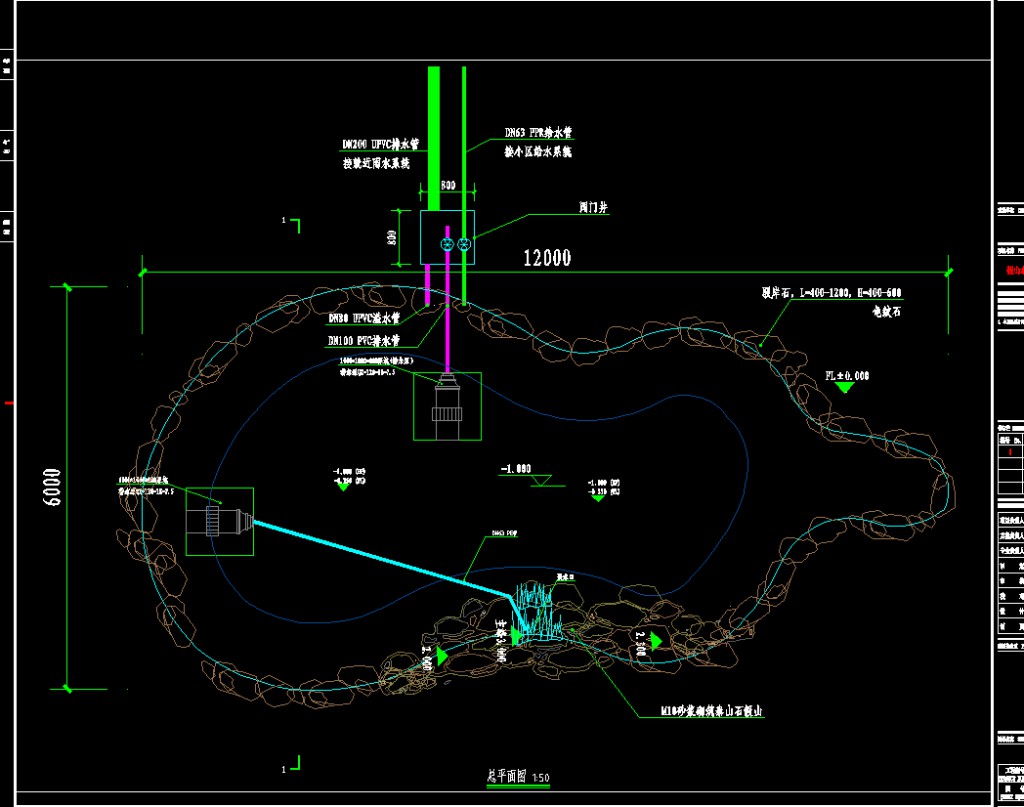
Task: Select the M10 mortar rockery annotation text
Action: [712, 713]
